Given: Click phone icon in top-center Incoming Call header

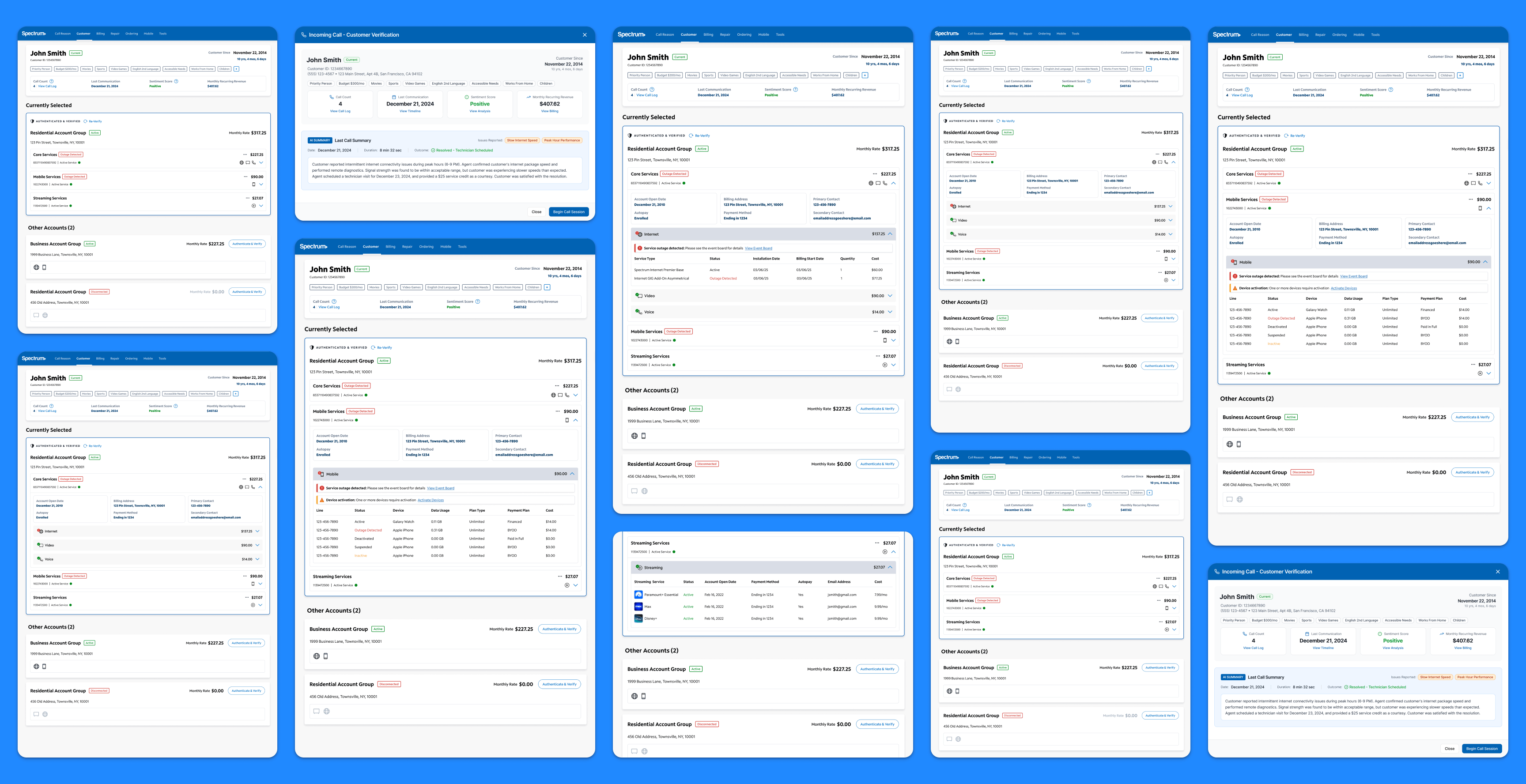Looking at the screenshot, I should [304, 35].
